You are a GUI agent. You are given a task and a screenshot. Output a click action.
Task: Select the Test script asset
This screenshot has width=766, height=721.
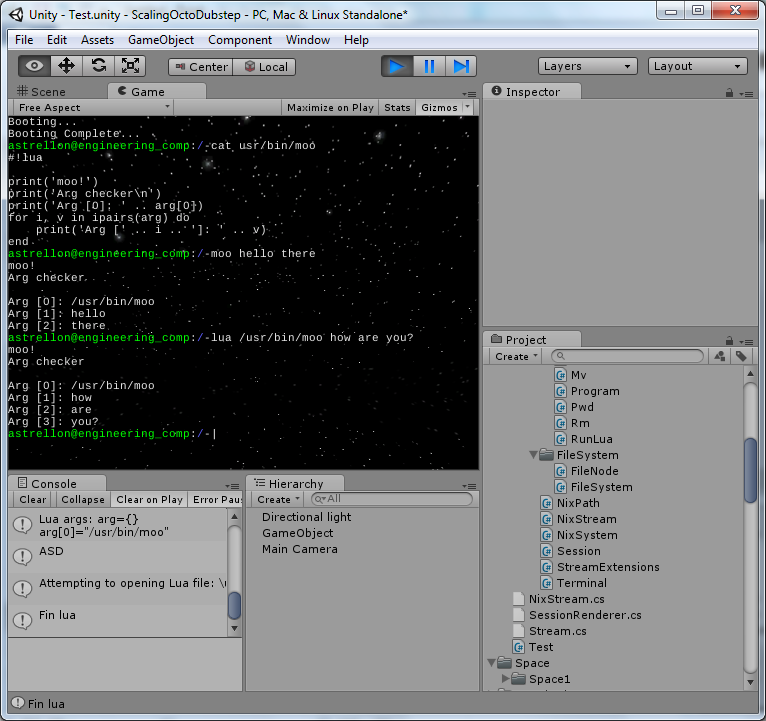click(533, 647)
